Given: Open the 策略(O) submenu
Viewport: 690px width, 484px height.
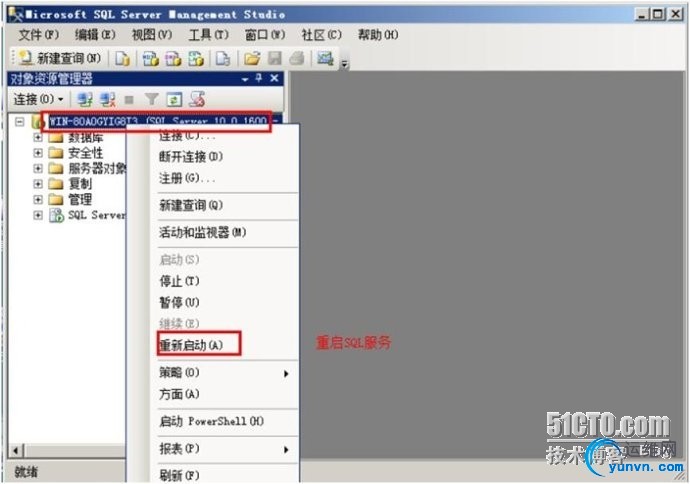Looking at the screenshot, I should [224, 373].
